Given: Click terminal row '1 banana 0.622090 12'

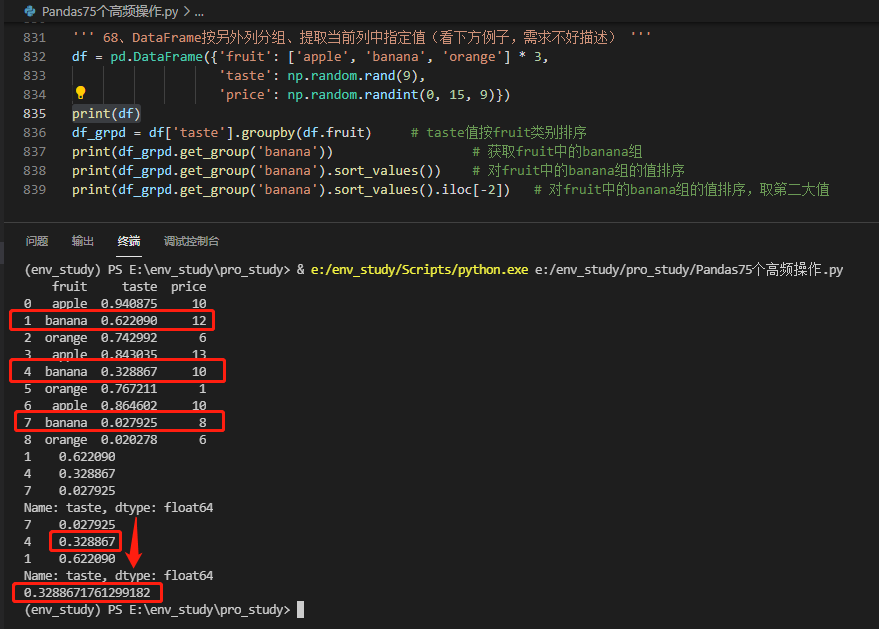Looking at the screenshot, I should click(x=115, y=321).
